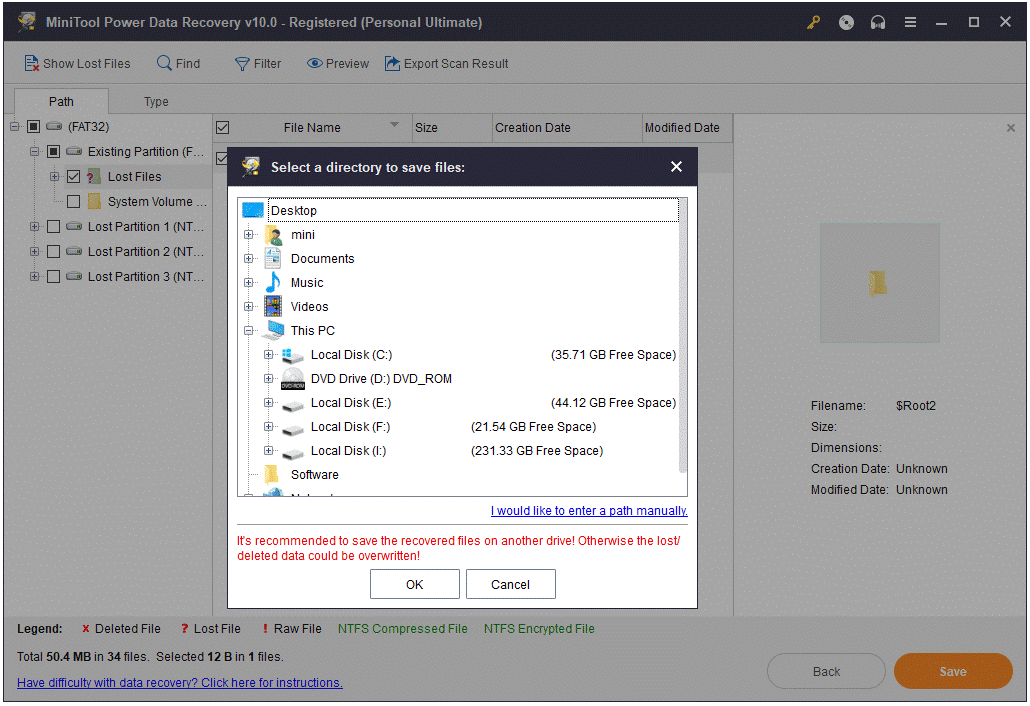Screen dimensions: 1030x706
Task: Click the System Volume folder icon
Action: [95, 201]
